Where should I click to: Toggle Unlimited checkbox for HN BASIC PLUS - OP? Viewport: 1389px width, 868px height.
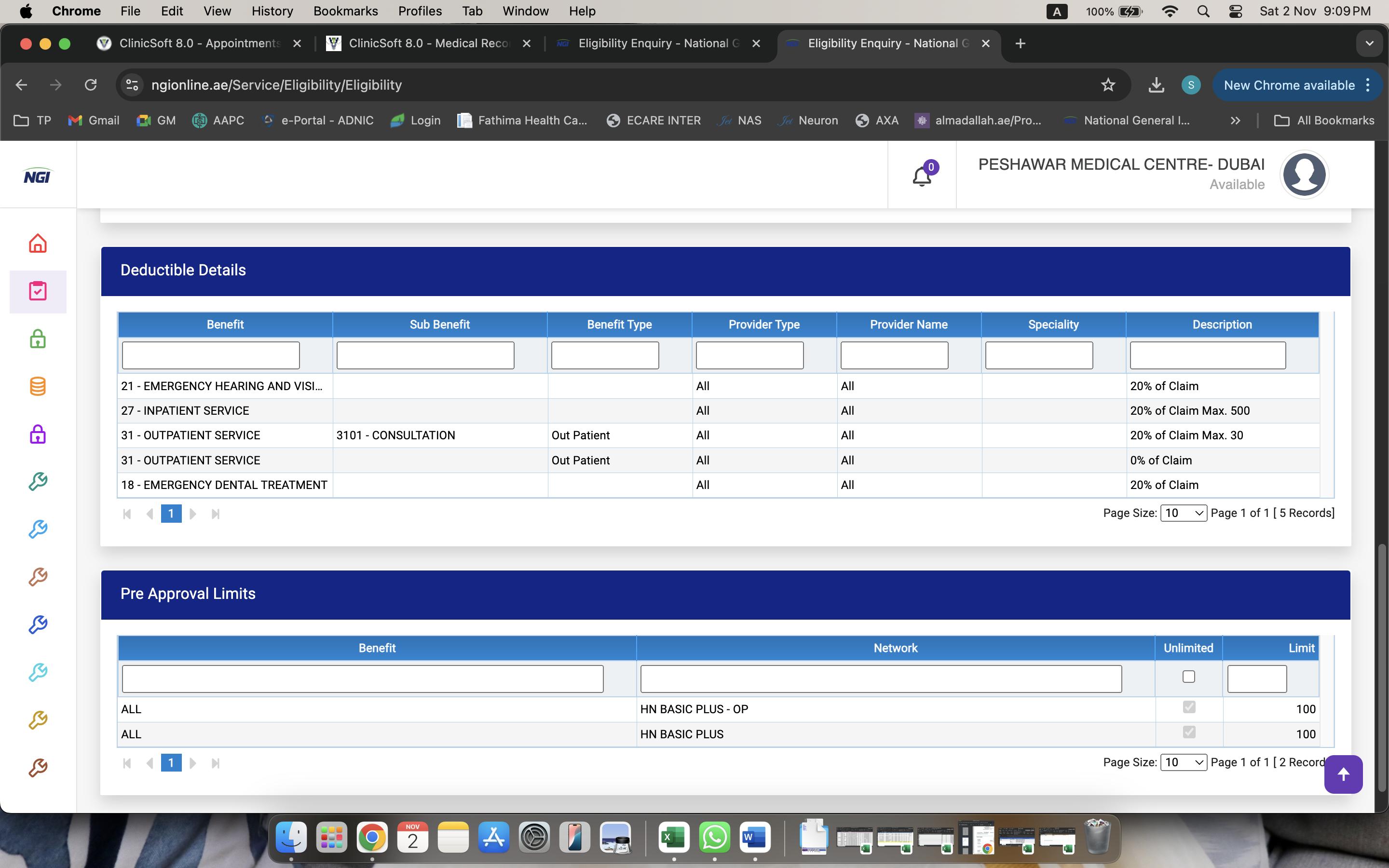(x=1189, y=707)
